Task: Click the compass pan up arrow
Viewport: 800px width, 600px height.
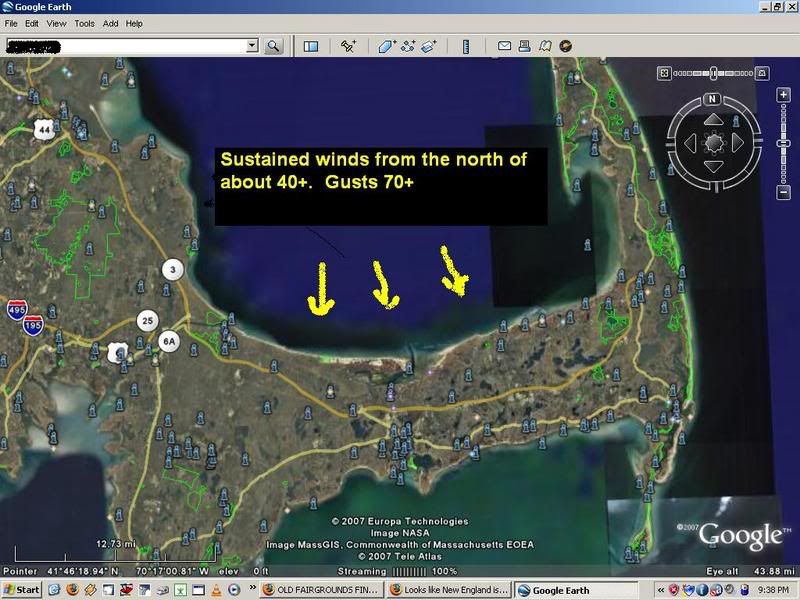Action: 713,120
